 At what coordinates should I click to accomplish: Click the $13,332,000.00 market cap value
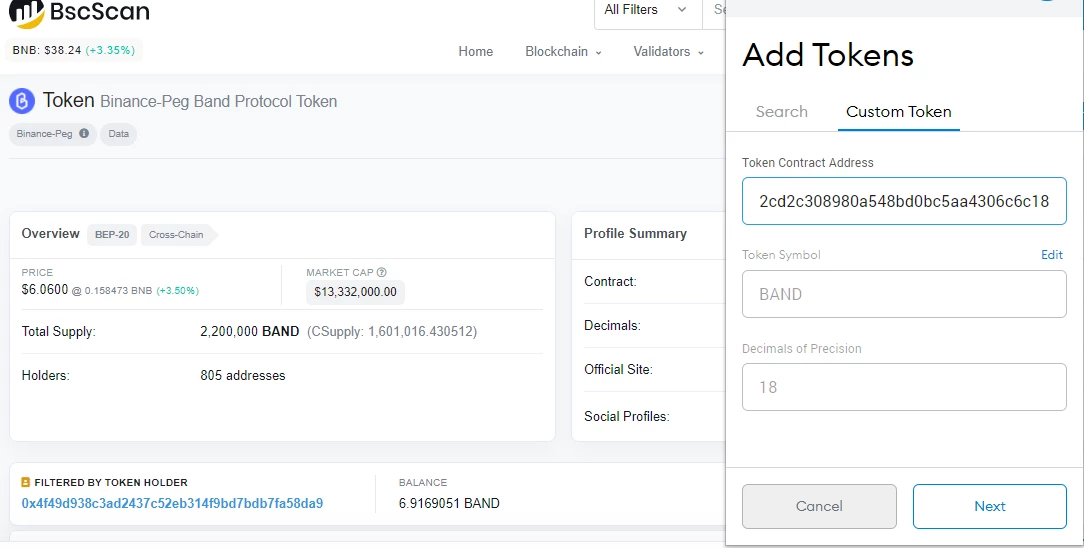355,292
